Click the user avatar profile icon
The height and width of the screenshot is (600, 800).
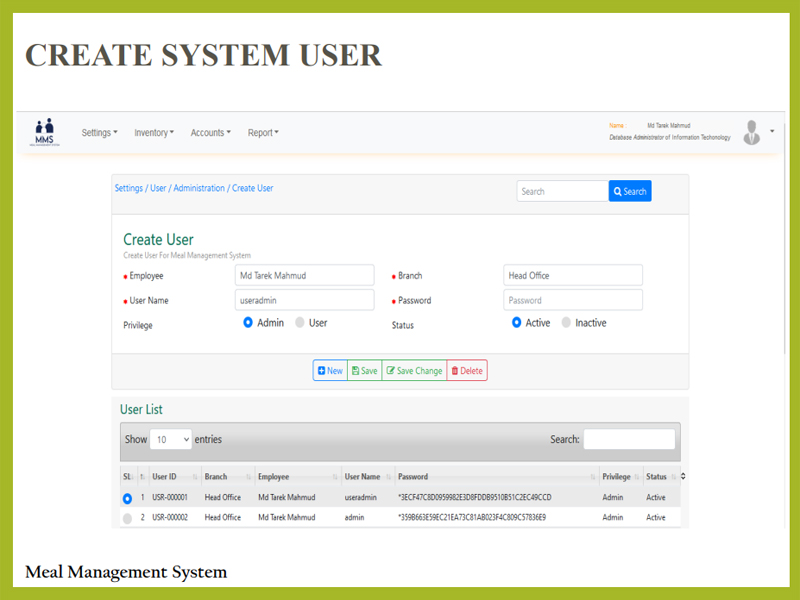click(752, 132)
